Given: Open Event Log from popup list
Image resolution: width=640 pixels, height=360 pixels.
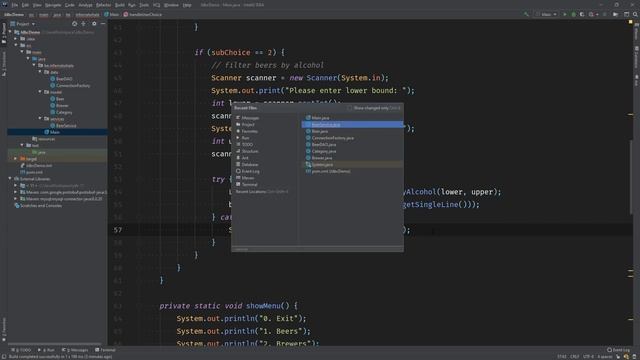Looking at the screenshot, I should pos(247,171).
